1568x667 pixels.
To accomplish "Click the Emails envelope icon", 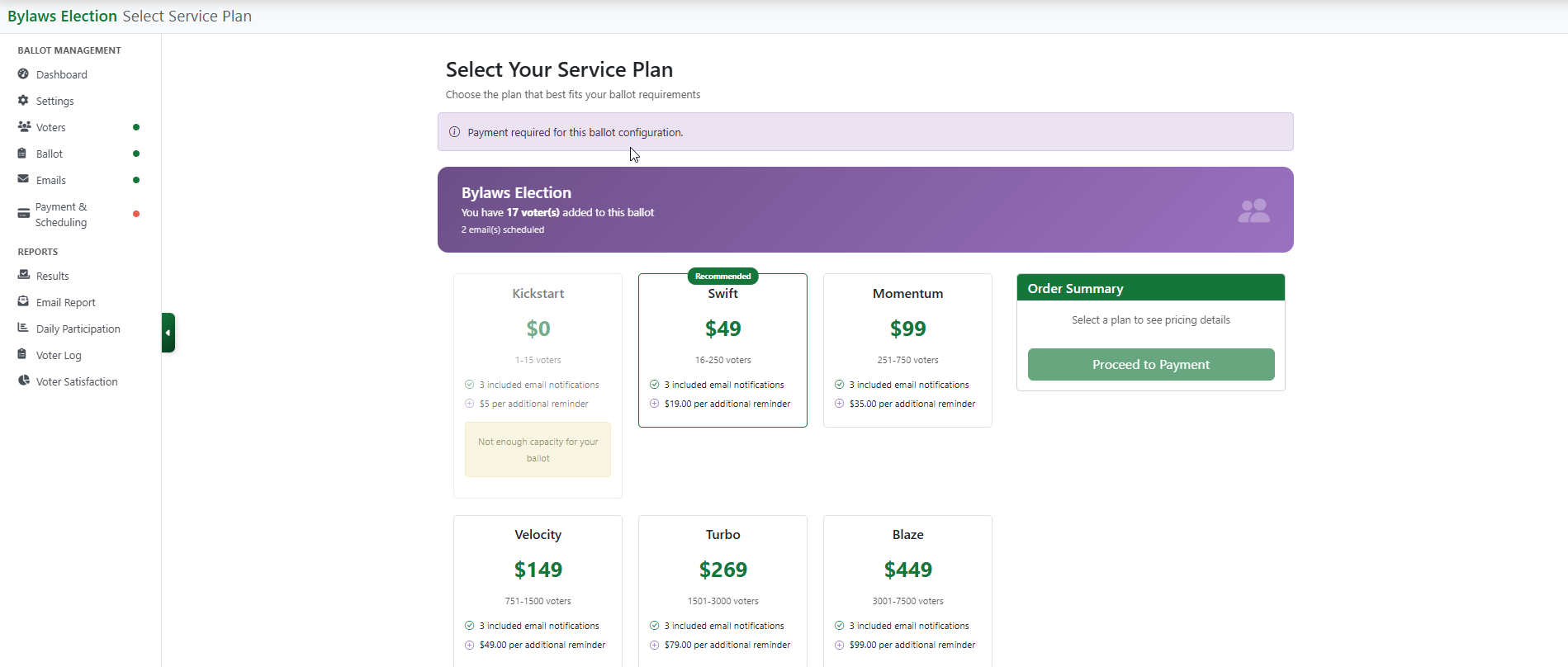I will pyautogui.click(x=23, y=179).
